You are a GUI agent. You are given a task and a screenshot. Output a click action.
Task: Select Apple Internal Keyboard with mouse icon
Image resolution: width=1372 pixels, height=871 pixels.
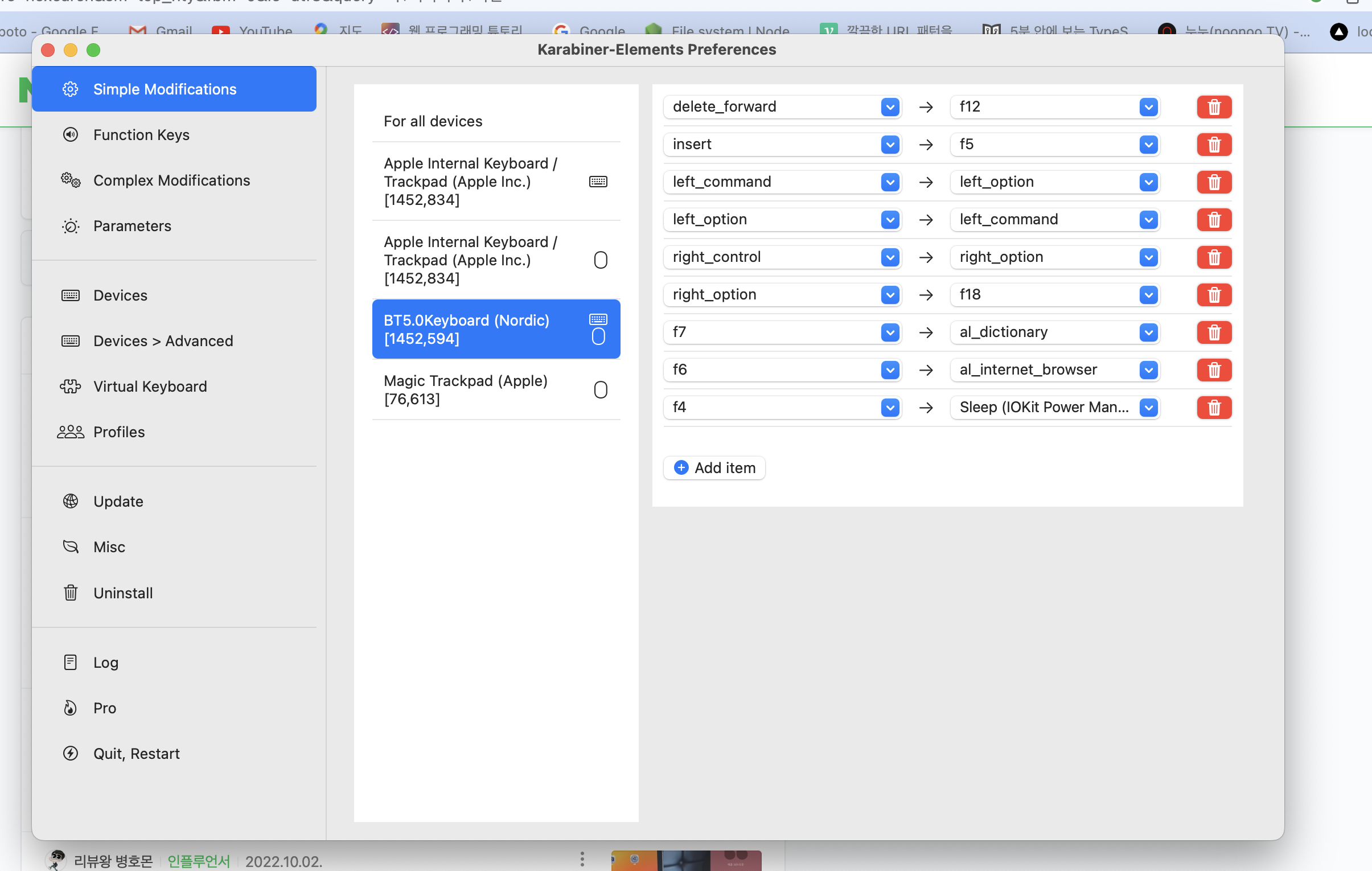coord(496,260)
